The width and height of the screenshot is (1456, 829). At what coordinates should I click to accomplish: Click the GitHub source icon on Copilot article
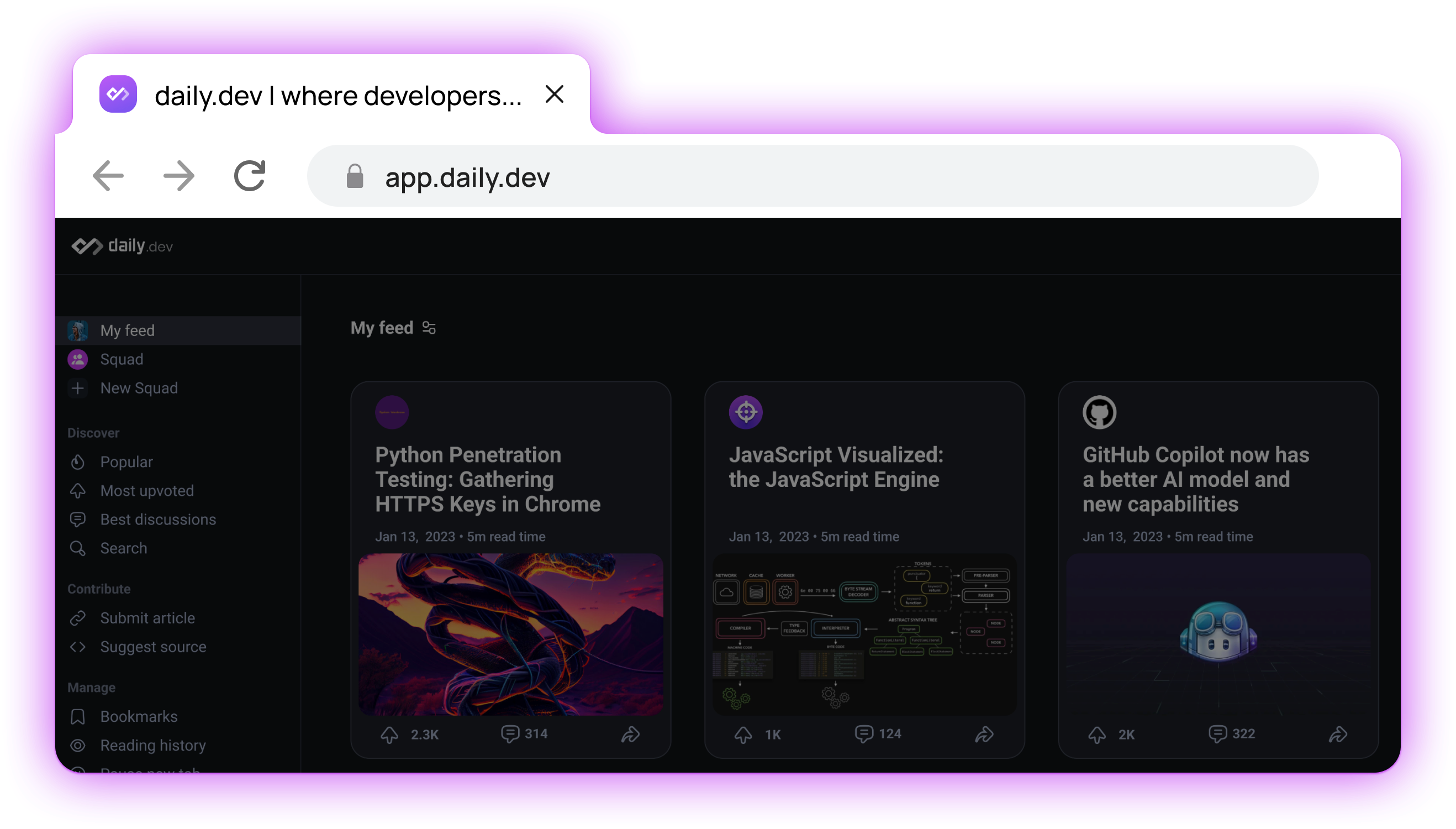tap(1099, 412)
